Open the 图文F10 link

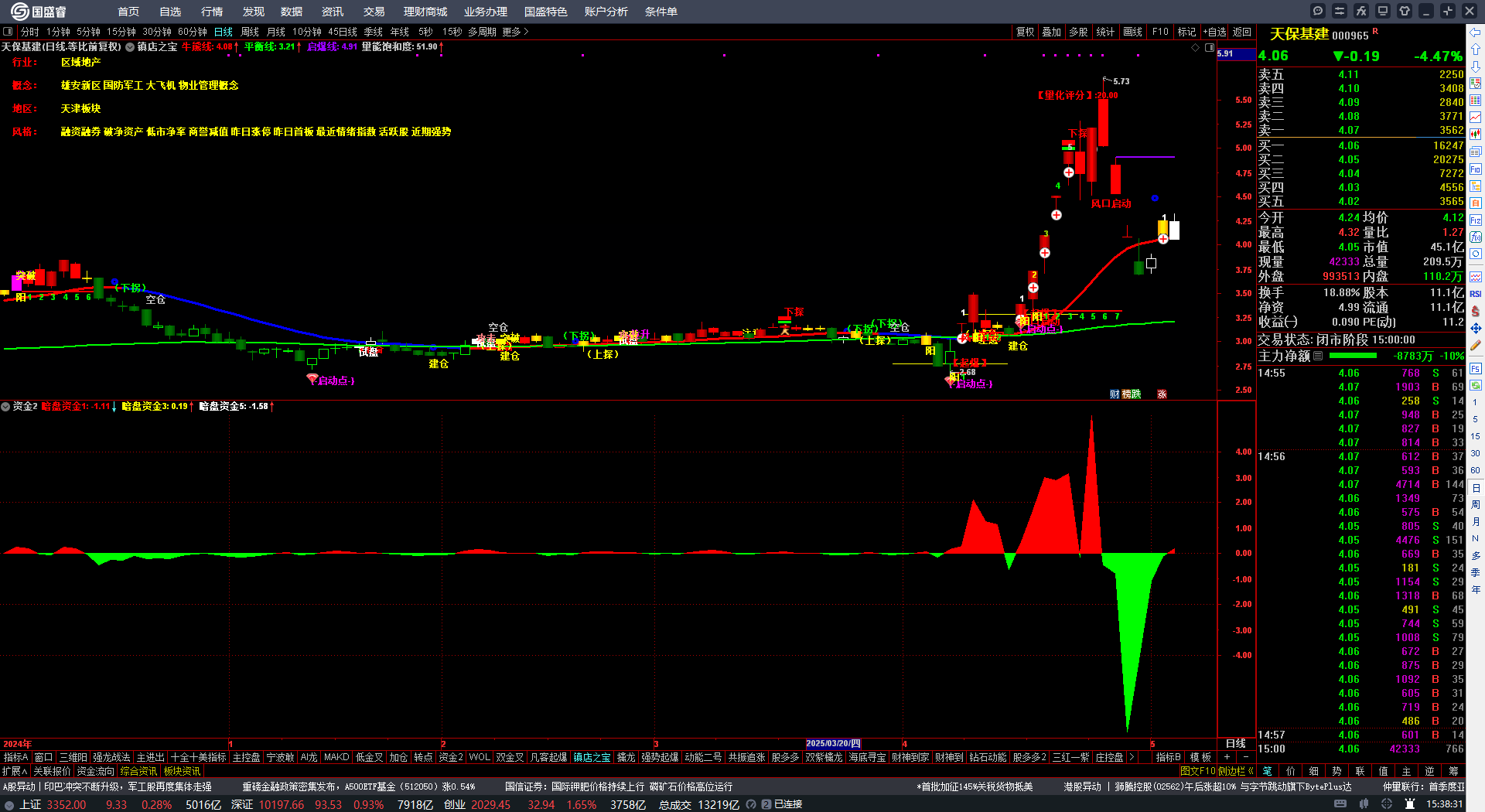pyautogui.click(x=1198, y=771)
